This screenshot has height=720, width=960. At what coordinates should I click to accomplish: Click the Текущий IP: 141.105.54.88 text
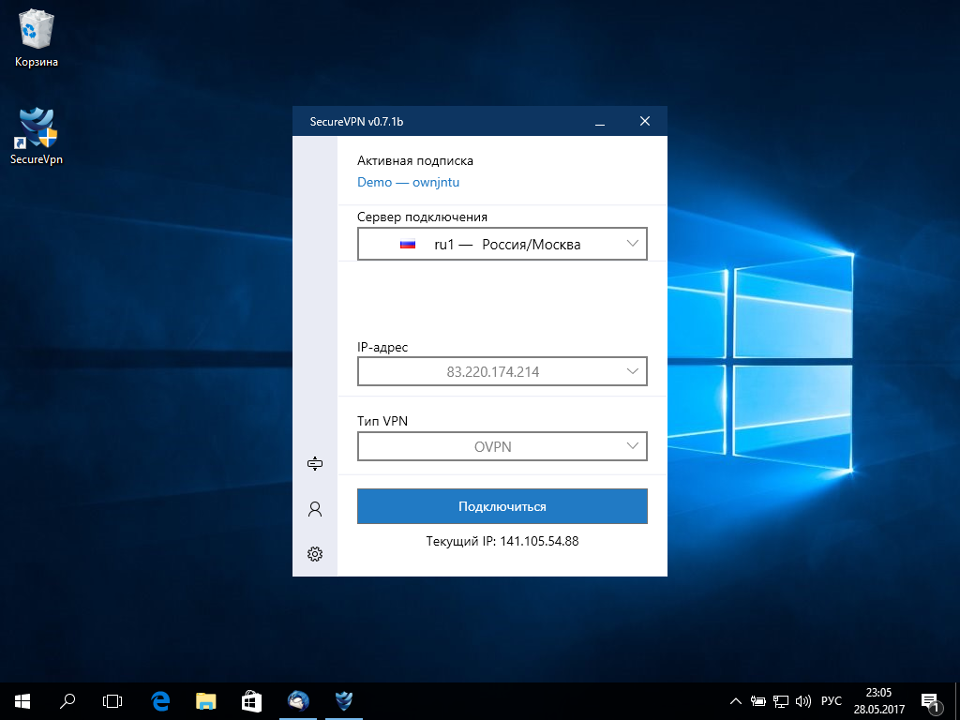click(502, 541)
